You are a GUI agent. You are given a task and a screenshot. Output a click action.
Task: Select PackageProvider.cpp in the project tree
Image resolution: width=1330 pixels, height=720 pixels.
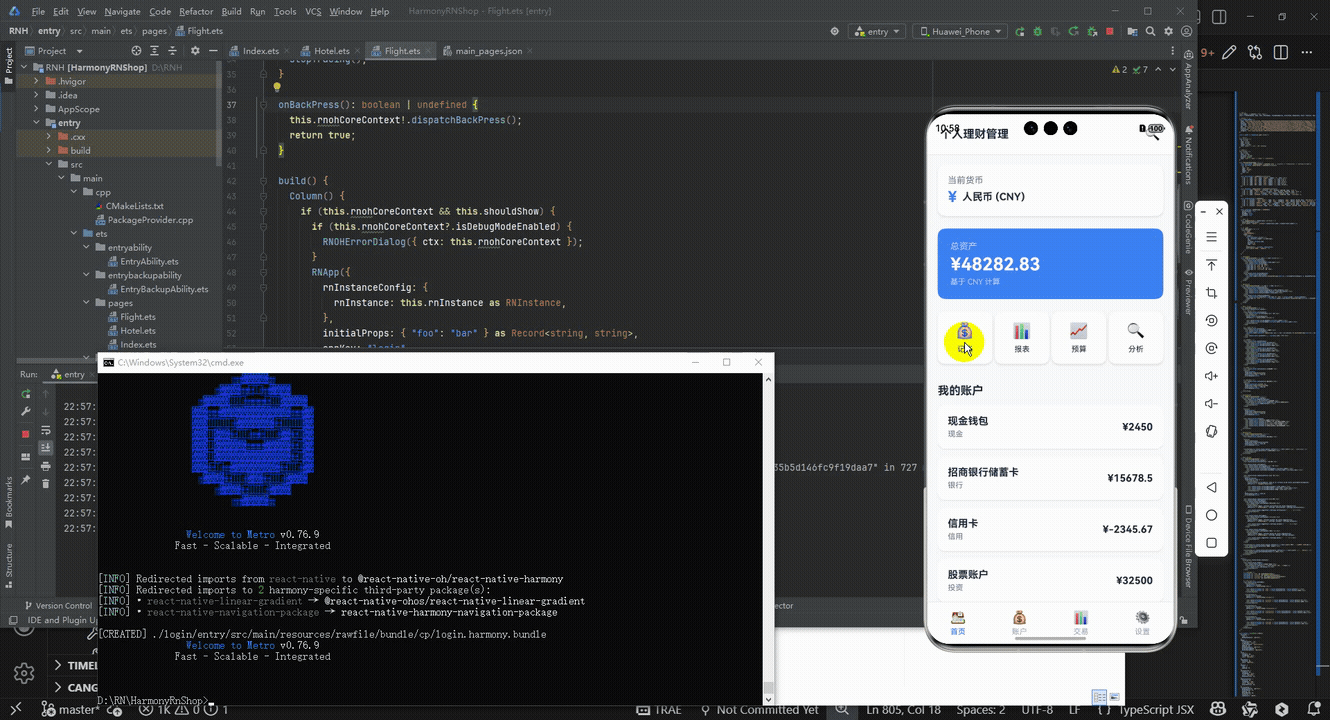(x=150, y=220)
